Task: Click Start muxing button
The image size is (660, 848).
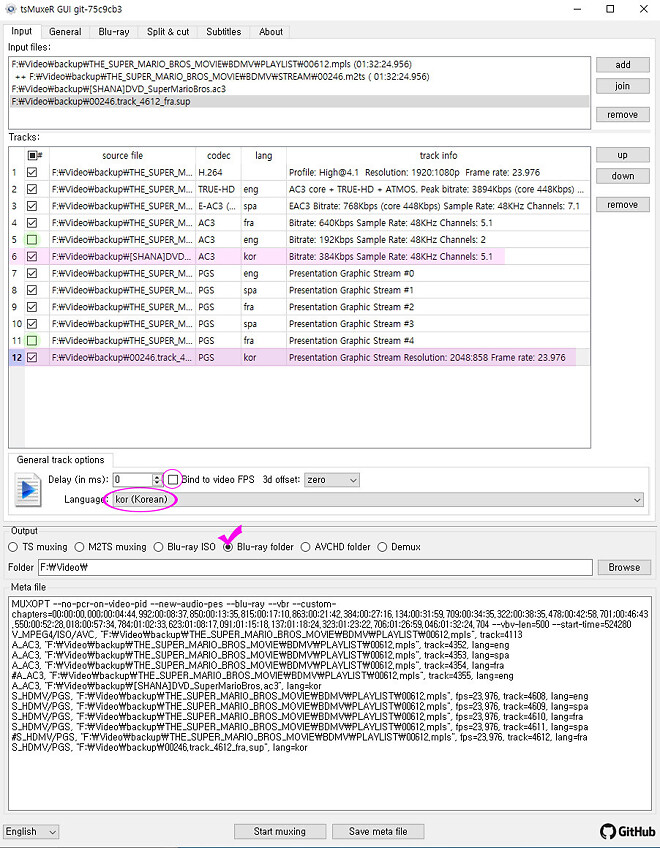Action: pyautogui.click(x=280, y=831)
